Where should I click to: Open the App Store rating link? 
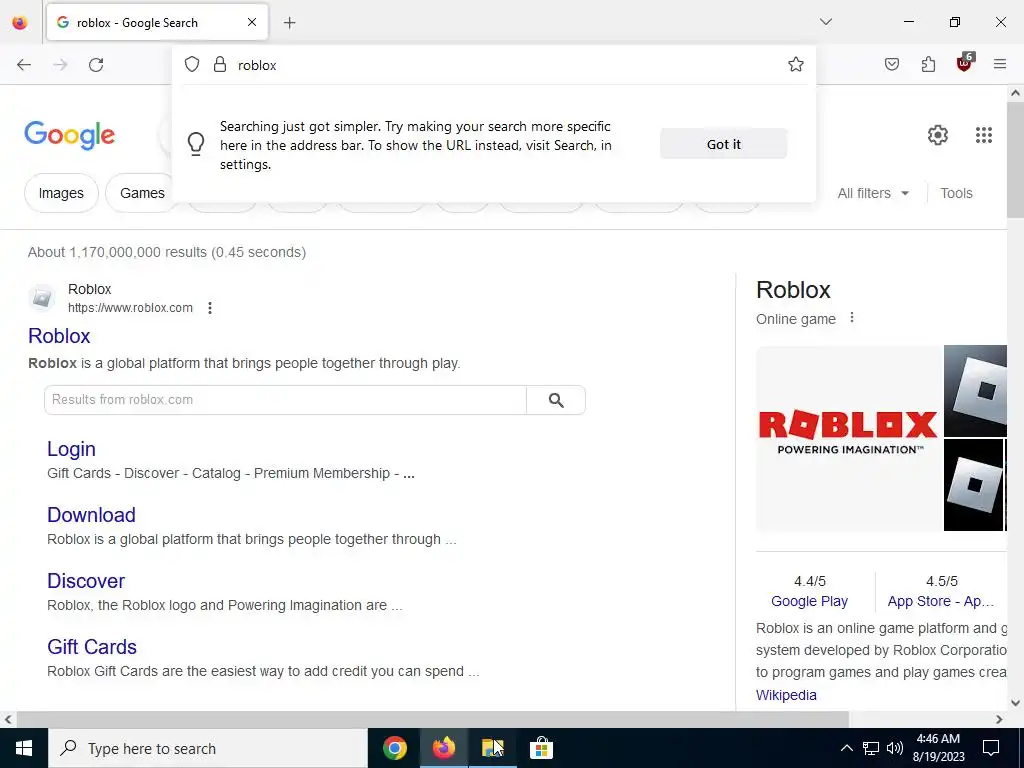pos(941,601)
